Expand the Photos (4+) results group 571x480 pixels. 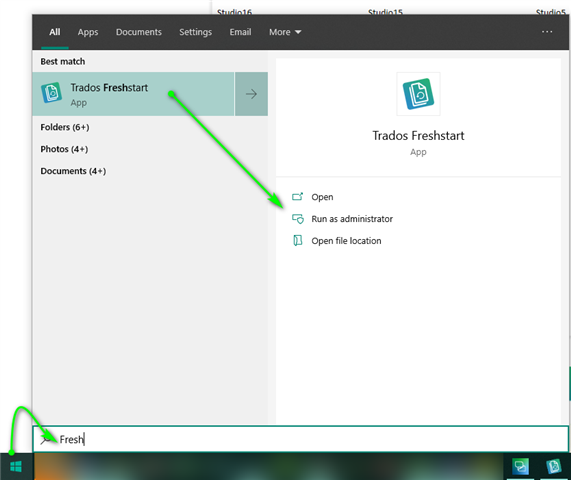pyautogui.click(x=64, y=149)
